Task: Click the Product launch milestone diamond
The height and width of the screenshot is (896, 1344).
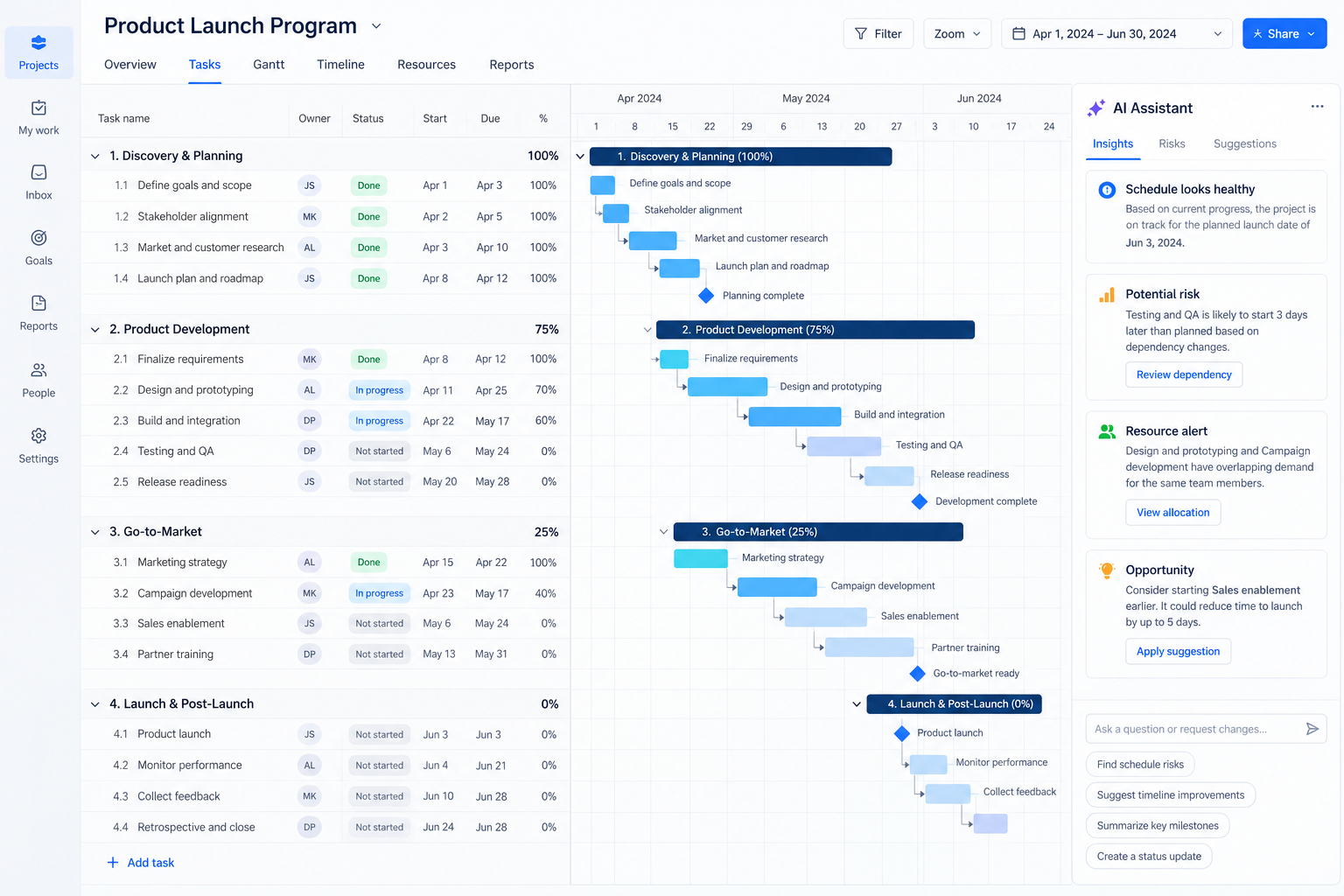Action: click(902, 733)
